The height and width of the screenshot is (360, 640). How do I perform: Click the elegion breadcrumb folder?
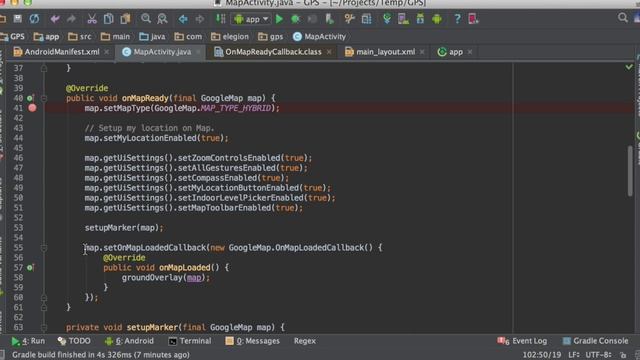[230, 37]
